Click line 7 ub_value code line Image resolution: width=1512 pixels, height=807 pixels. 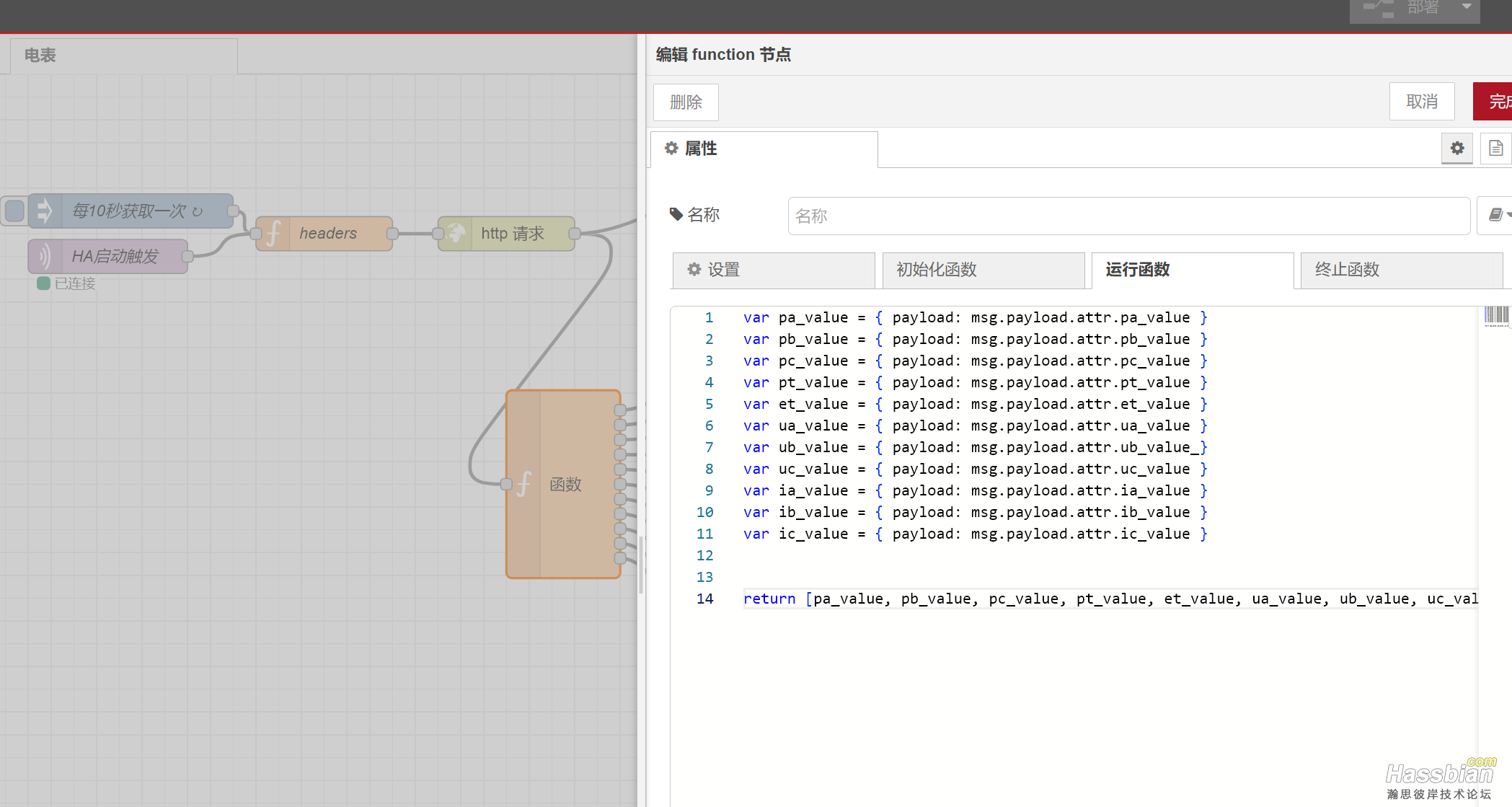[x=976, y=447]
